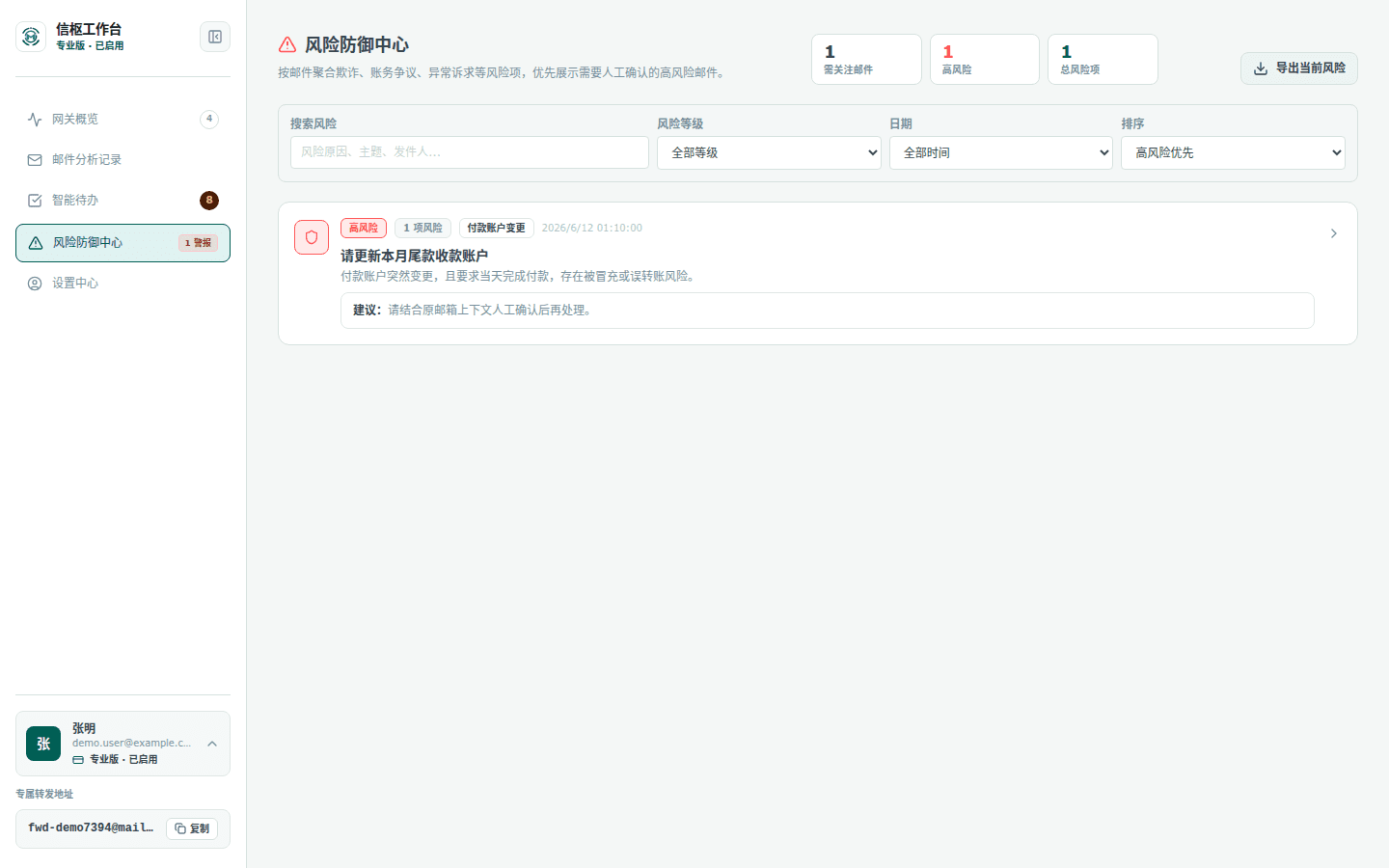Click the red warning icon in the page title
The width and height of the screenshot is (1389, 868).
[287, 44]
